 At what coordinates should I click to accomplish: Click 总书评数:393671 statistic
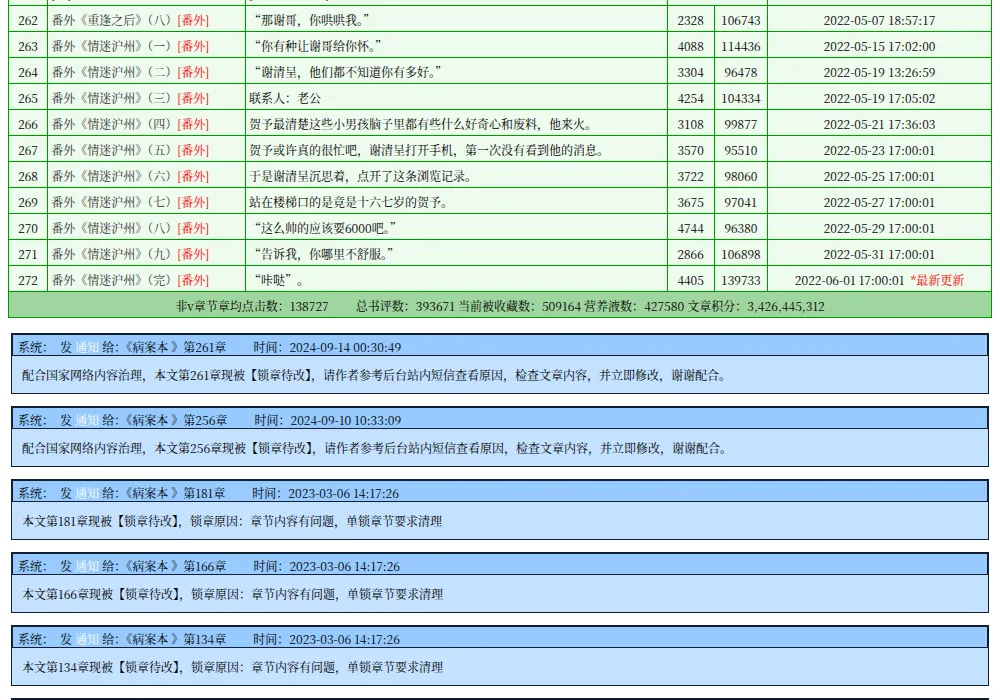coord(405,307)
